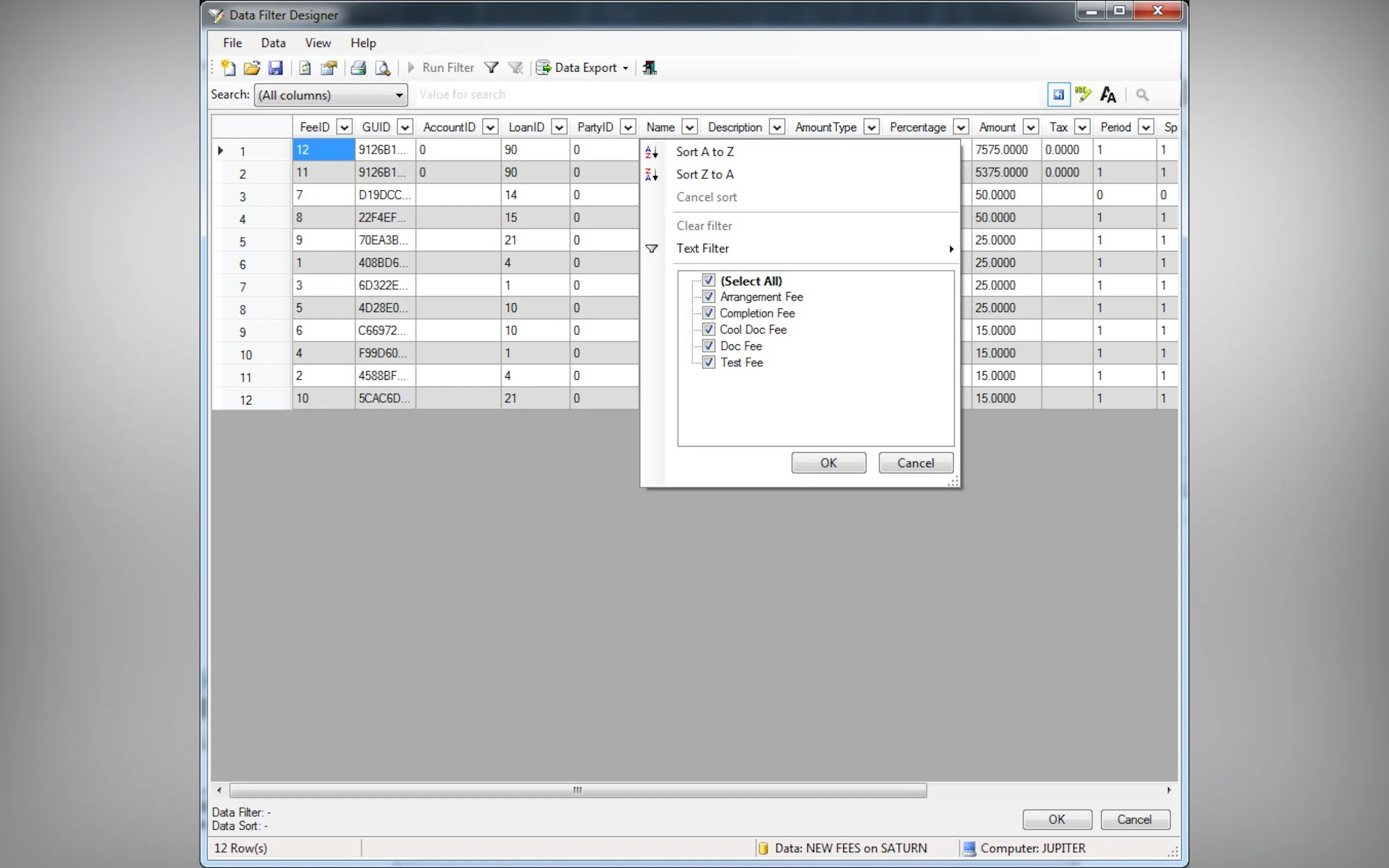Expand the Data Export dropdown arrow
The width and height of the screenshot is (1389, 868).
pos(625,68)
